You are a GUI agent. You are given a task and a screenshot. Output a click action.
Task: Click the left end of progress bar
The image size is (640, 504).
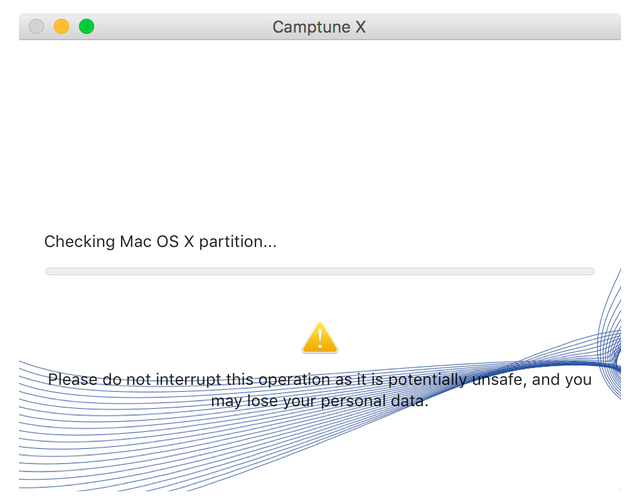click(x=50, y=271)
